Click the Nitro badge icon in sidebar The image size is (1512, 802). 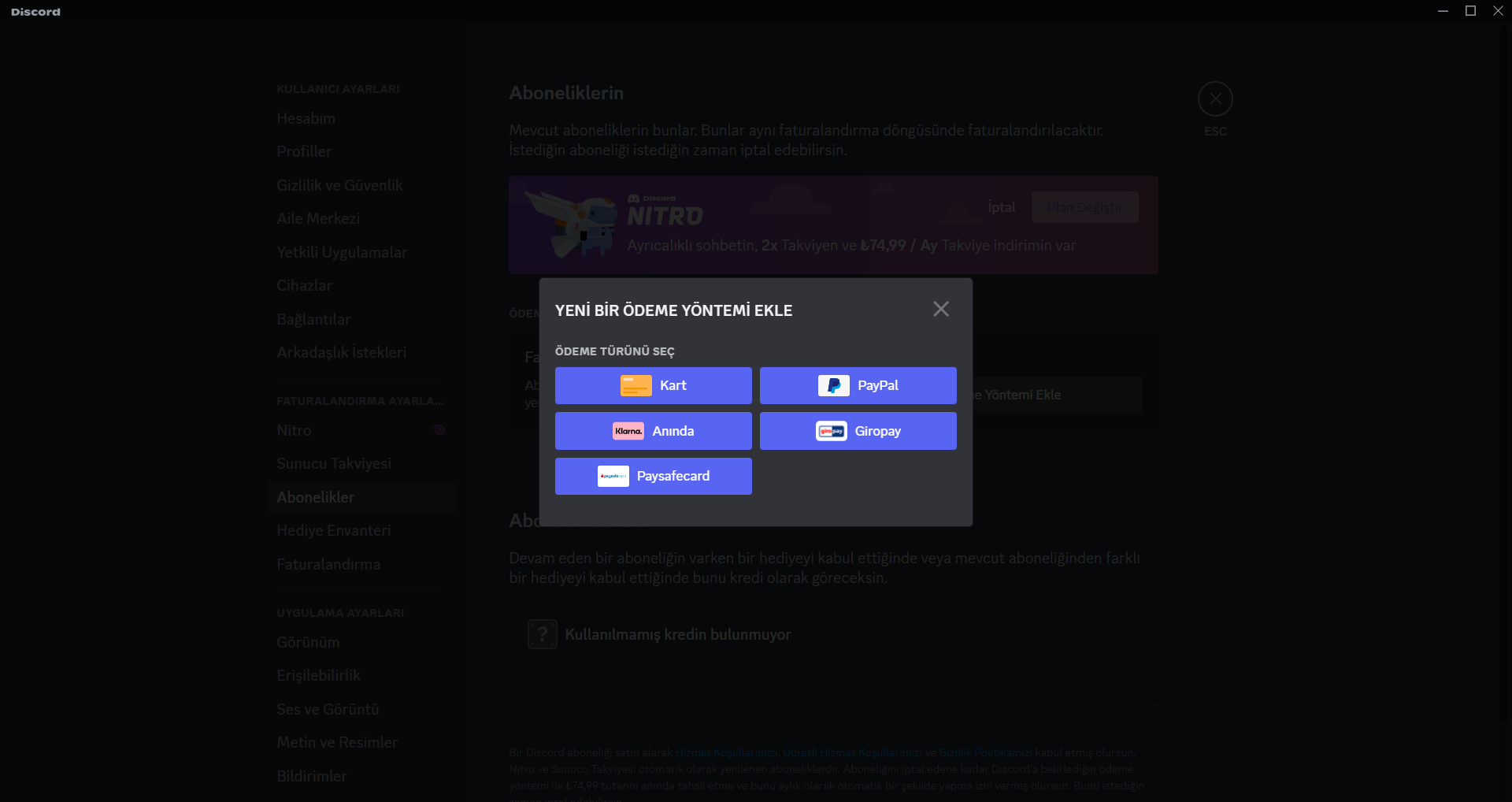click(x=439, y=430)
